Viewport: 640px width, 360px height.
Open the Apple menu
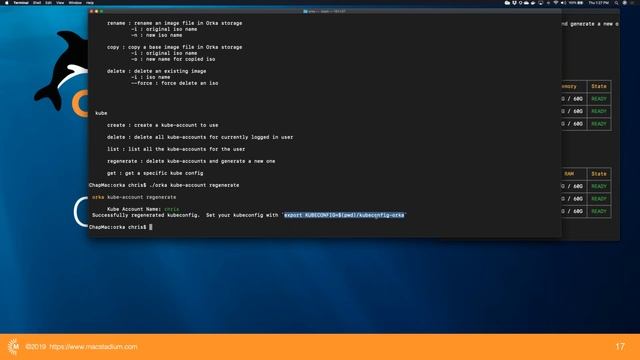(7, 2)
